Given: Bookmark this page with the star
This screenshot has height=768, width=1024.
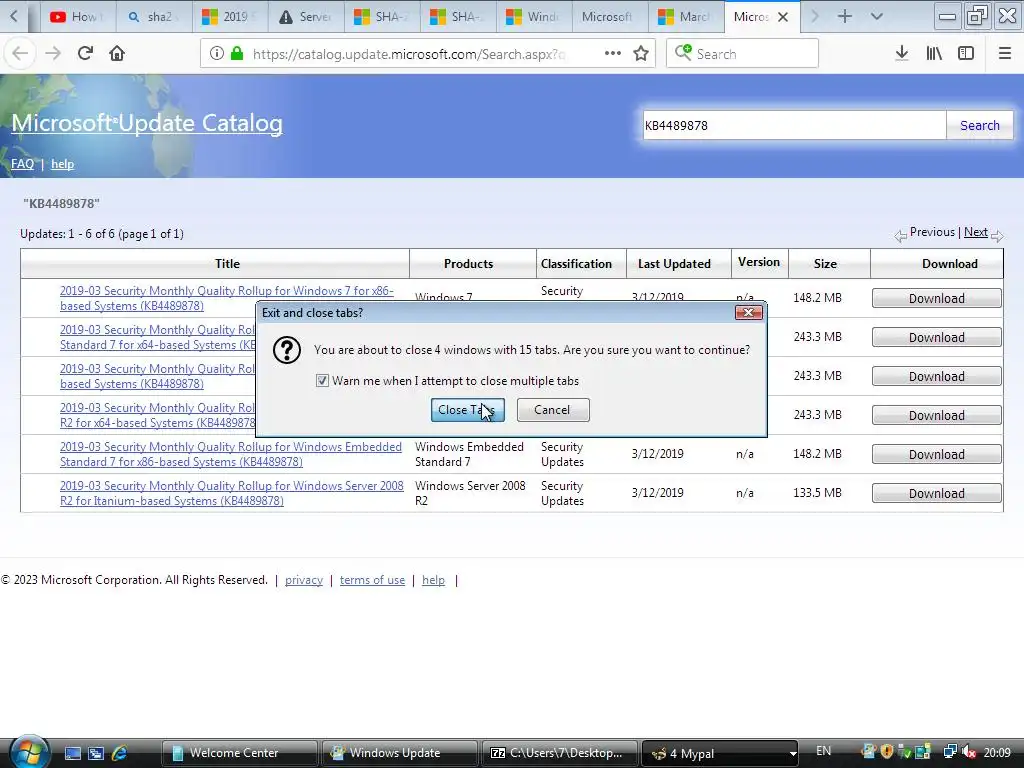Looking at the screenshot, I should pyautogui.click(x=641, y=54).
